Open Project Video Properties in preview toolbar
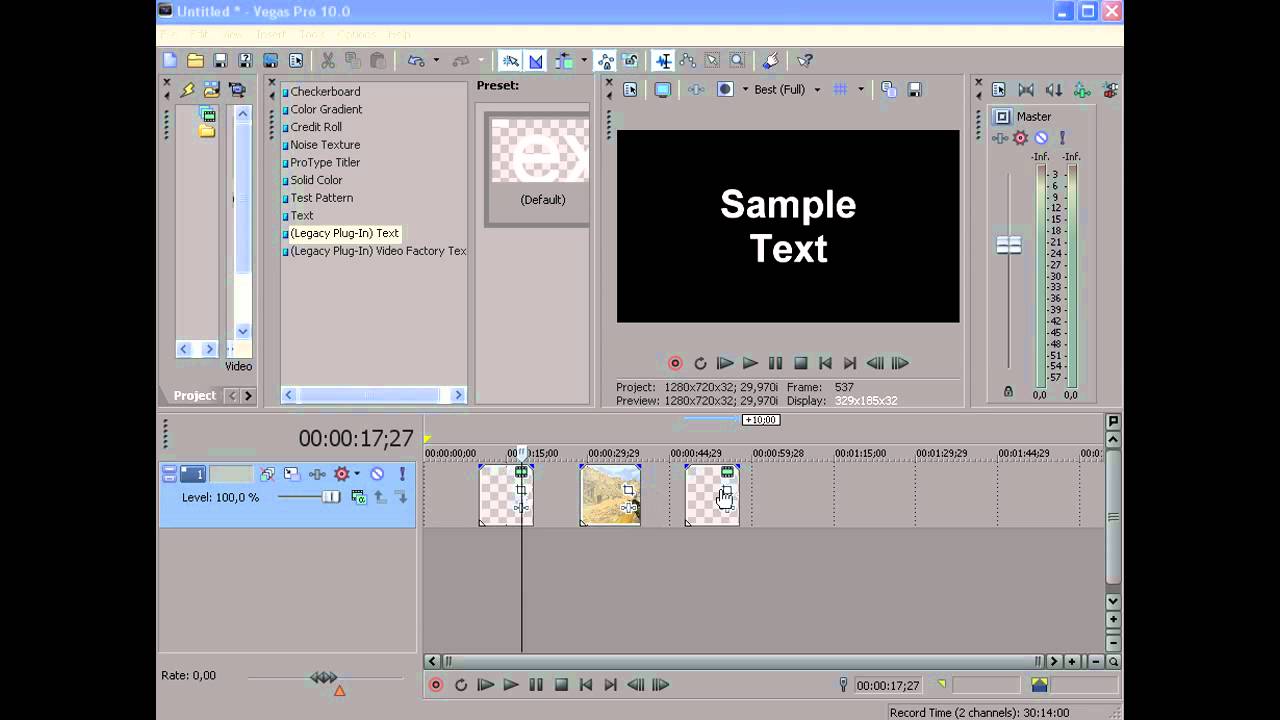Screen dimensions: 1280x720 coord(630,89)
